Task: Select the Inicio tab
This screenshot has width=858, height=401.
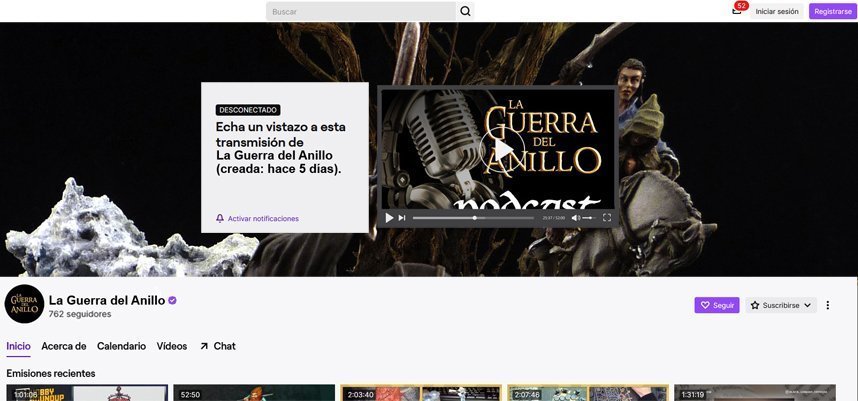Action: [x=19, y=346]
